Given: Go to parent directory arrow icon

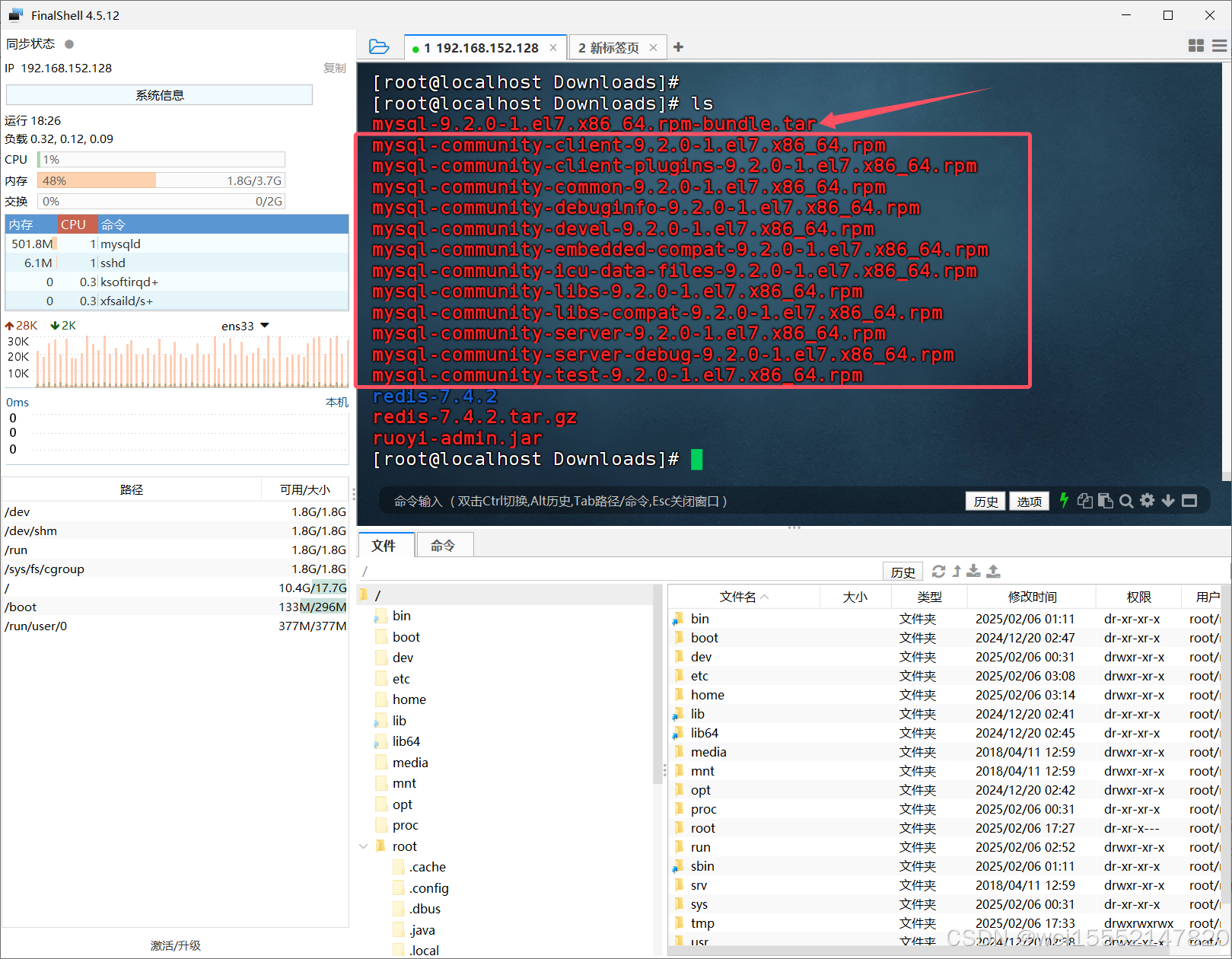Looking at the screenshot, I should coord(957,571).
